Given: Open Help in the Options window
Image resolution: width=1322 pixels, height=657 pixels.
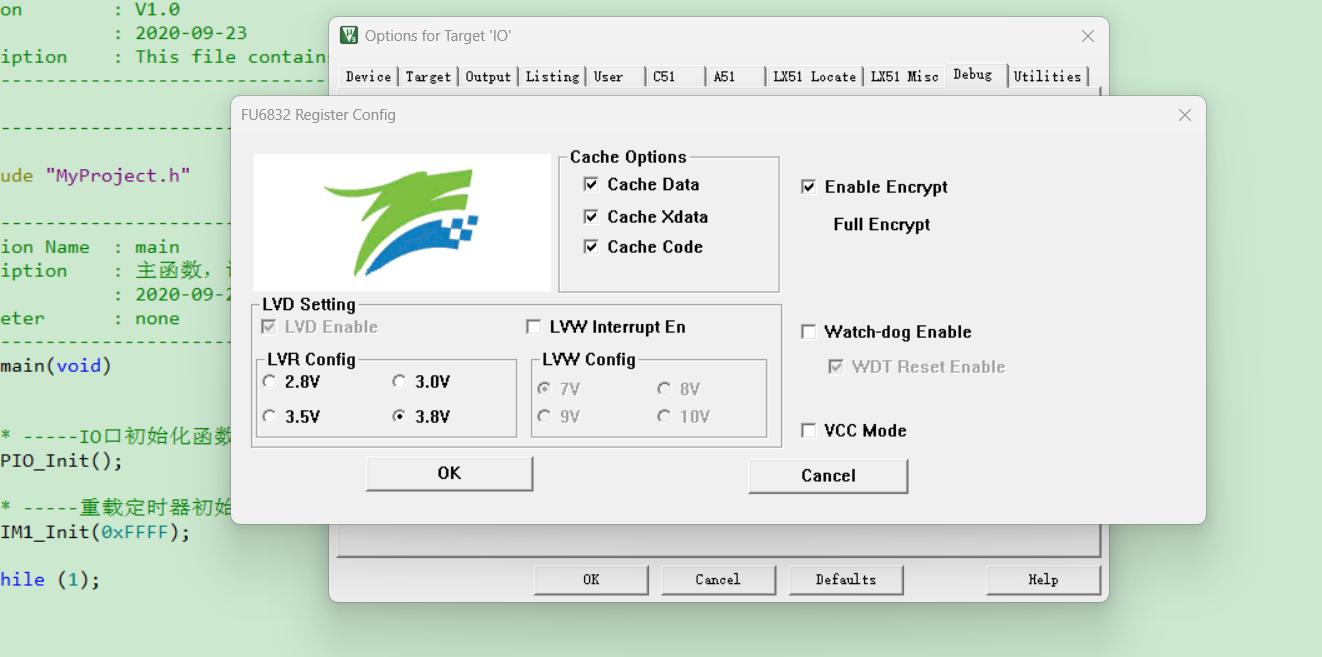Looking at the screenshot, I should tap(1043, 579).
